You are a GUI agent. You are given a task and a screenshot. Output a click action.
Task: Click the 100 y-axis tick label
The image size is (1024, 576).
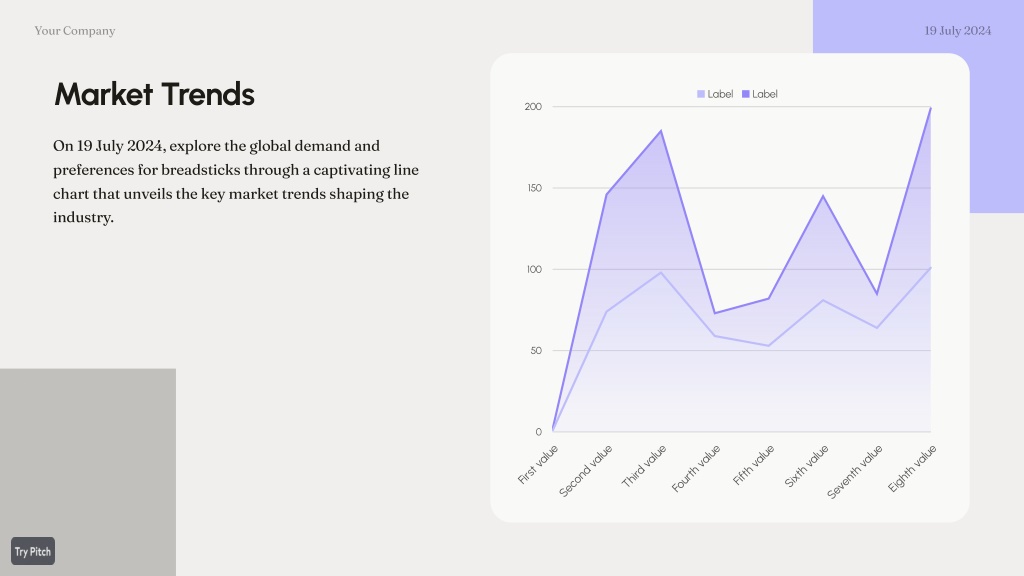click(534, 269)
